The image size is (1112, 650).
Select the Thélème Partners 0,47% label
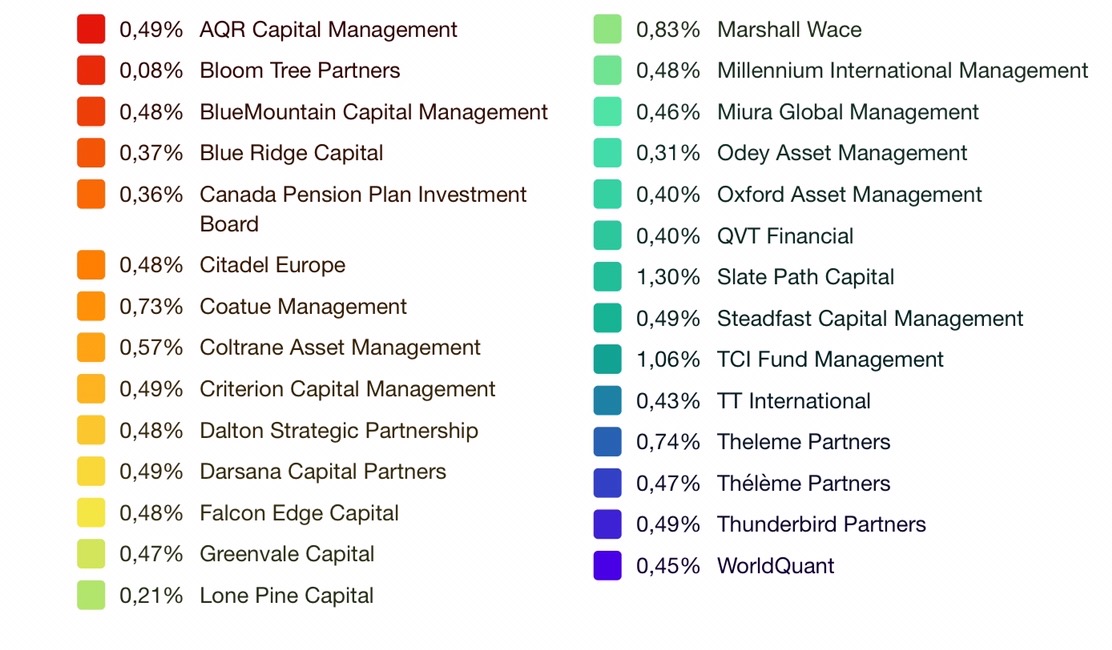click(x=803, y=484)
